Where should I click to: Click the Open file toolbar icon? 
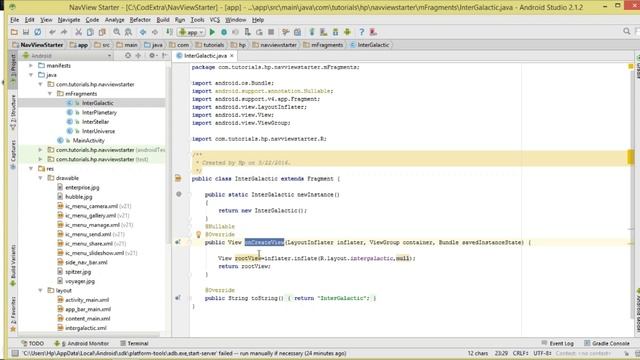[x=14, y=32]
